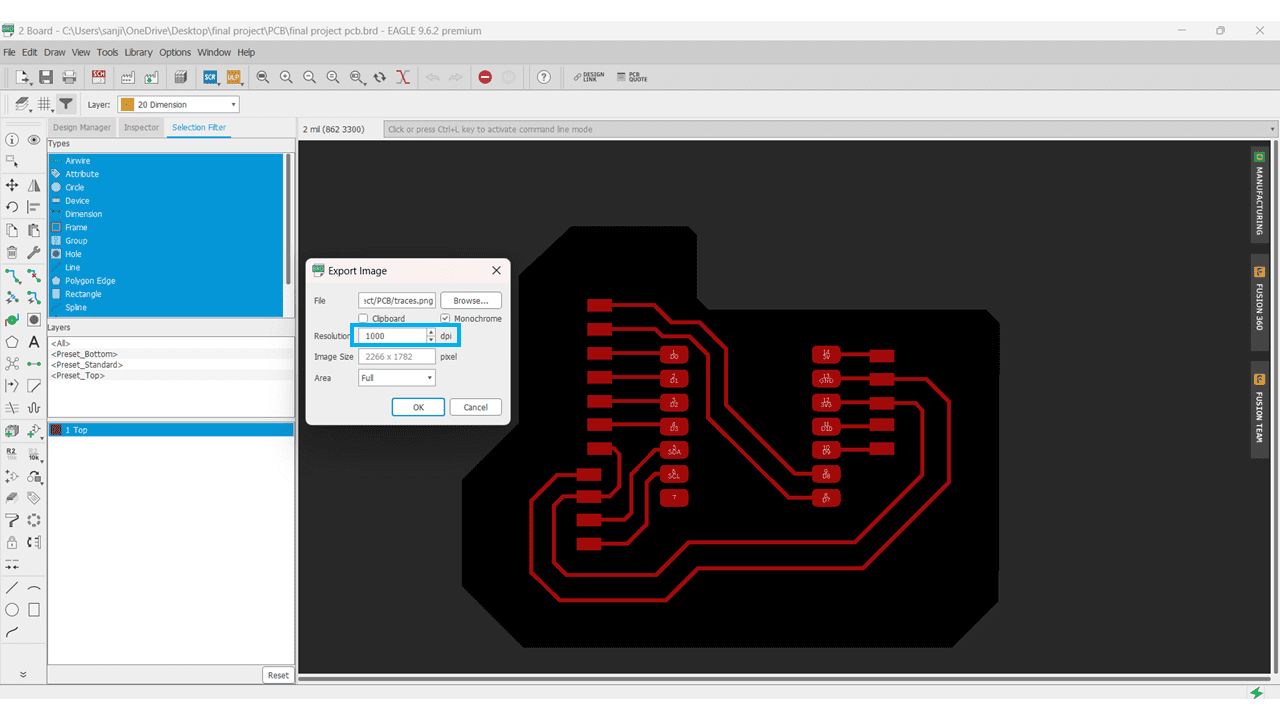Click the Browse... button
The height and width of the screenshot is (720, 1280).
(x=471, y=300)
